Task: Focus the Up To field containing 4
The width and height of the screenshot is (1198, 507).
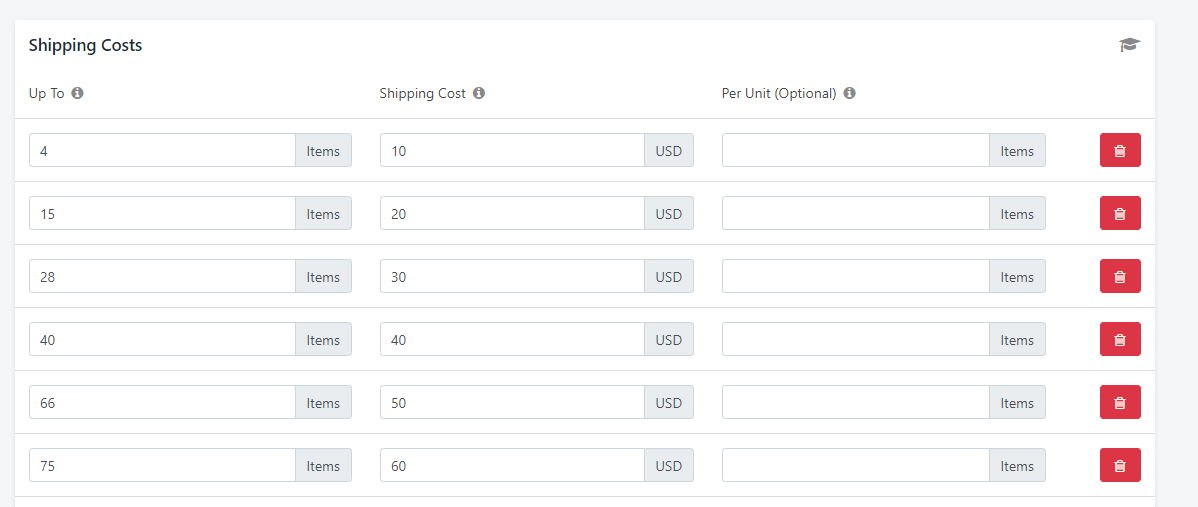Action: 162,151
